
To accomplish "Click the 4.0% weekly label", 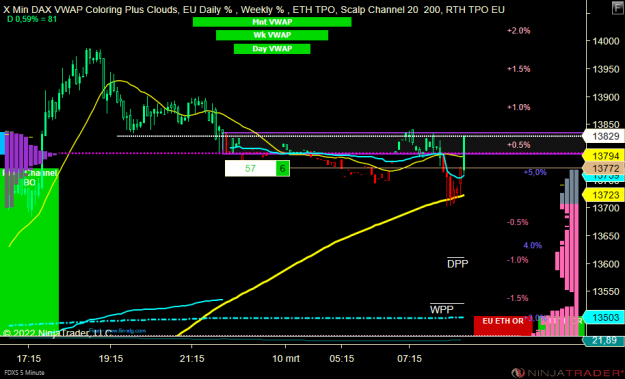I will pos(533,245).
